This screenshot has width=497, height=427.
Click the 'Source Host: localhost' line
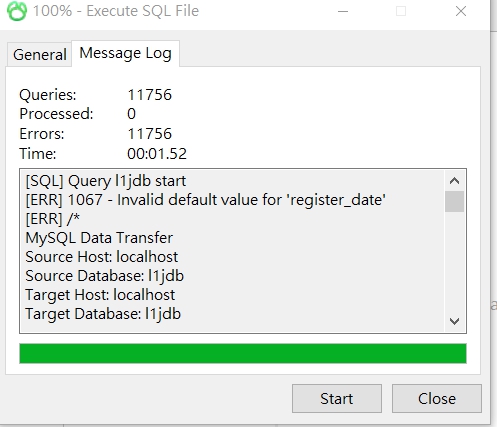coord(102,257)
